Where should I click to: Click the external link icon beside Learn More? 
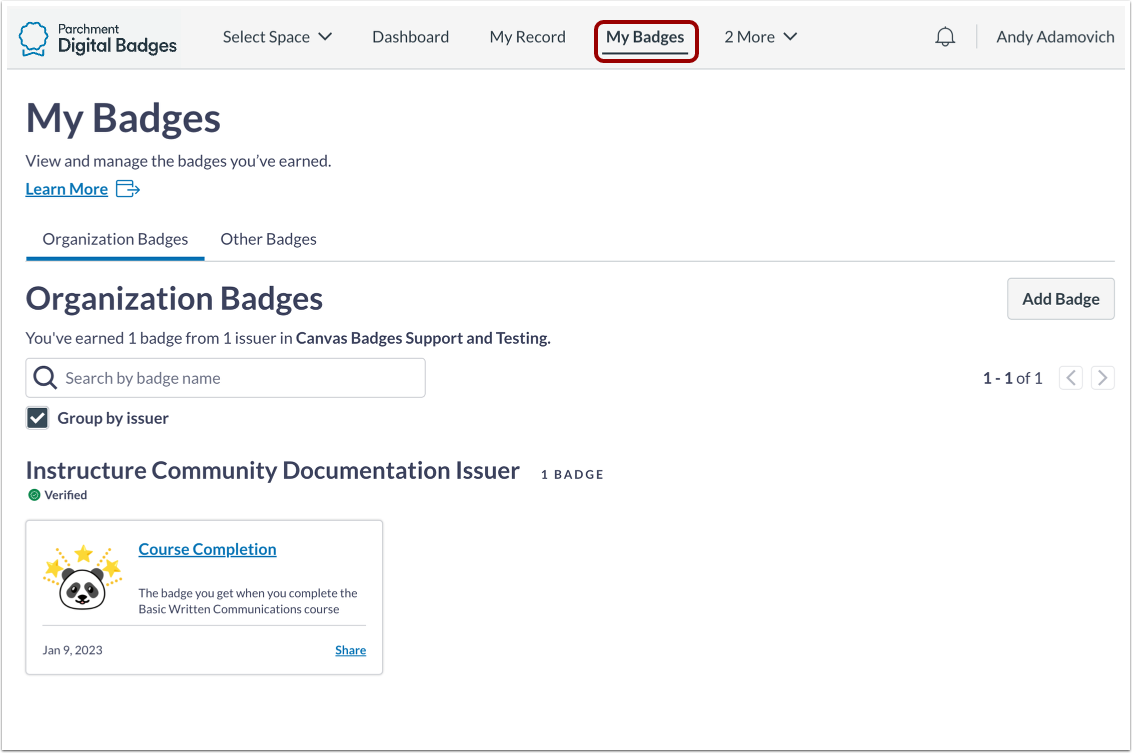(x=127, y=188)
